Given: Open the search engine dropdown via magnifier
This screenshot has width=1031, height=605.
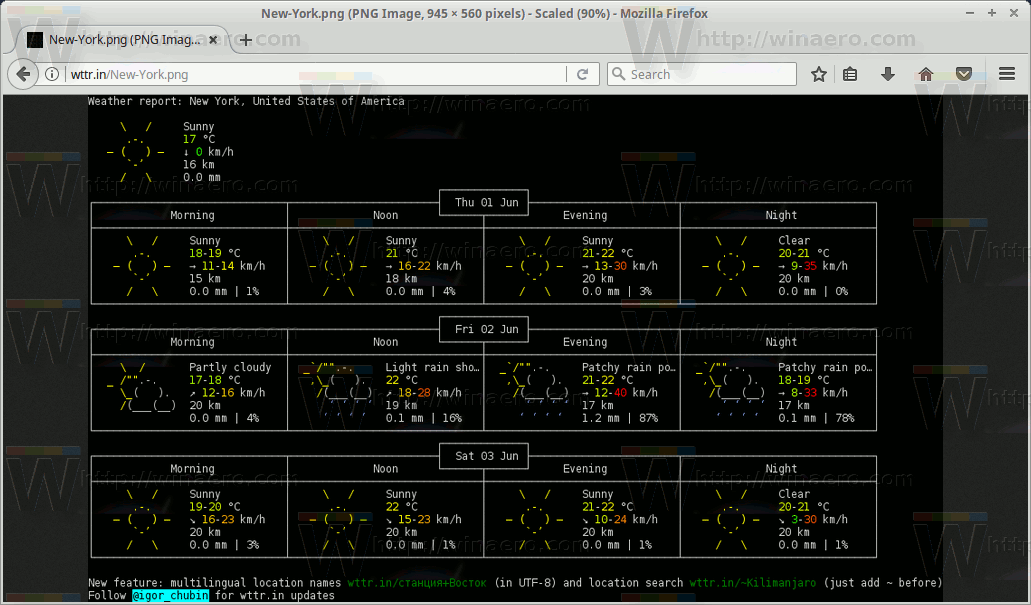Looking at the screenshot, I should coord(621,74).
